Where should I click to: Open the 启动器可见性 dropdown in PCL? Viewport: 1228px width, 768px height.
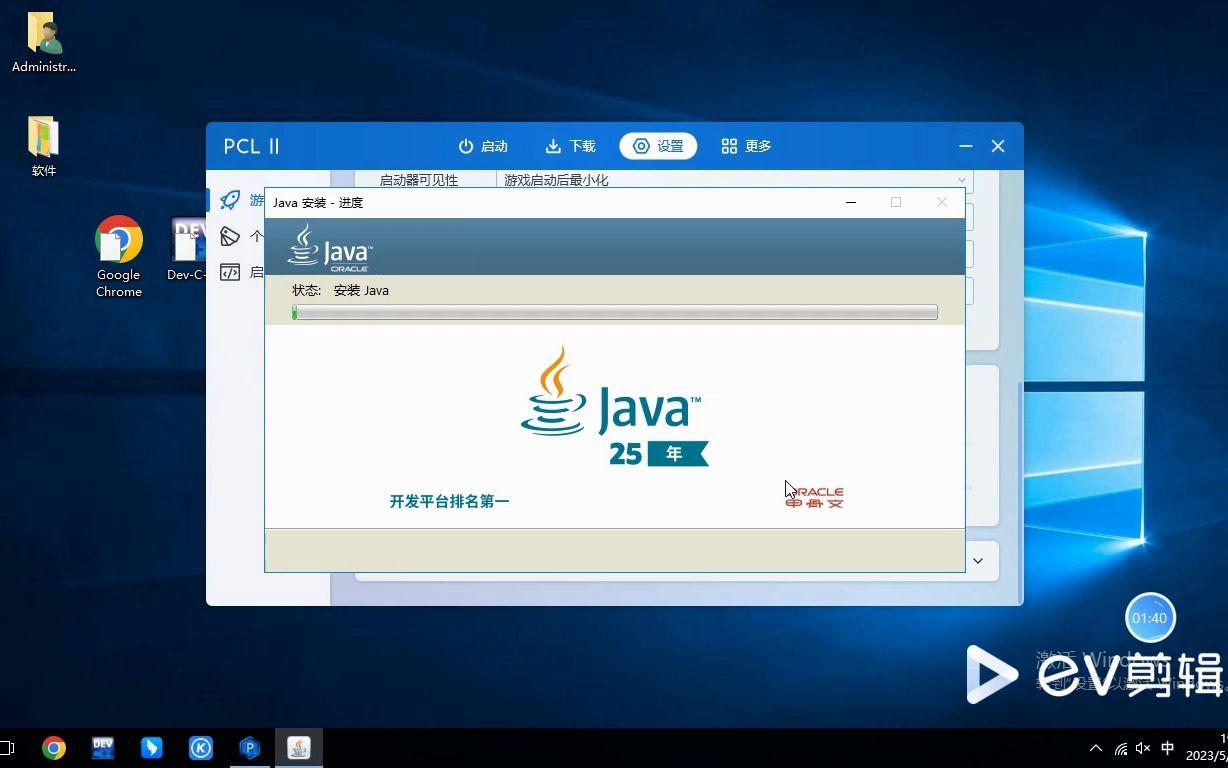click(x=734, y=180)
